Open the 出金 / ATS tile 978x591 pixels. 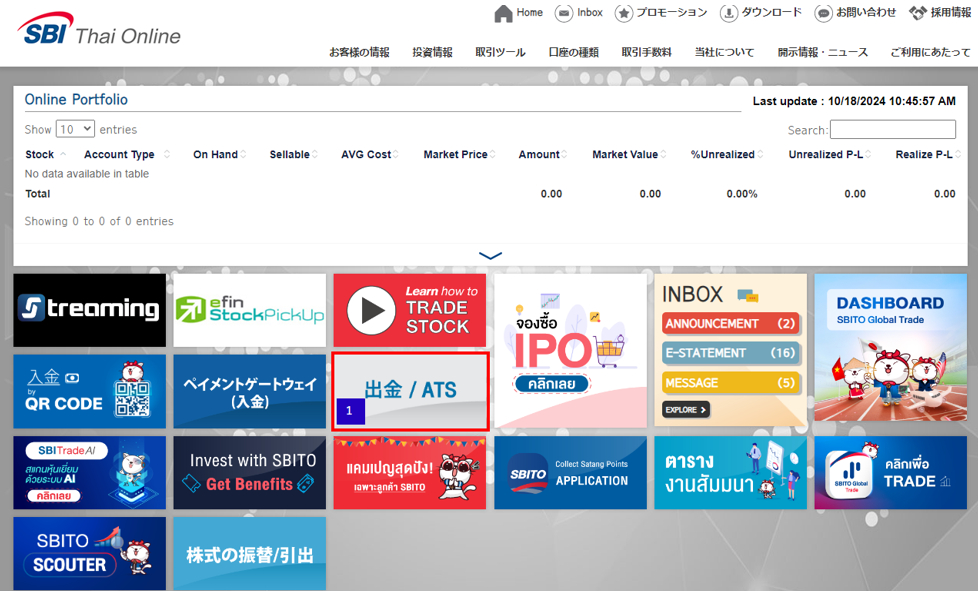410,392
